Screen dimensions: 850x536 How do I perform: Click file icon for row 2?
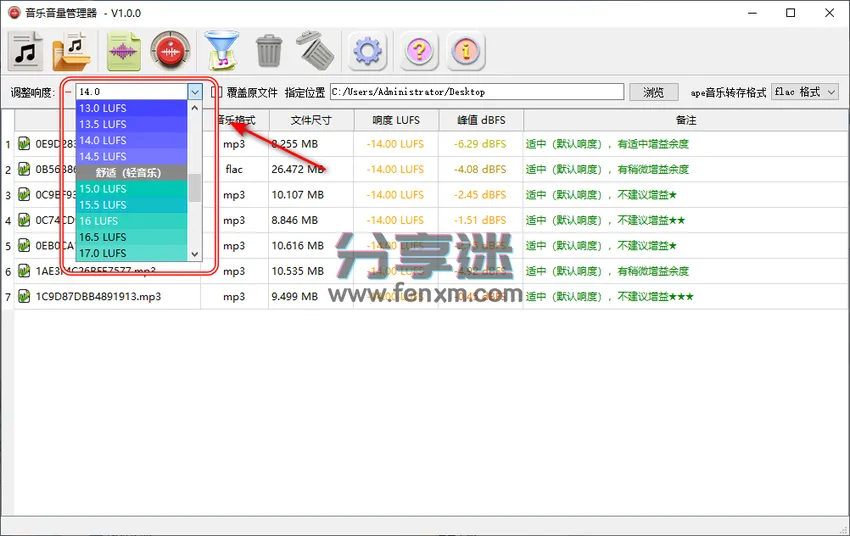pyautogui.click(x=24, y=169)
